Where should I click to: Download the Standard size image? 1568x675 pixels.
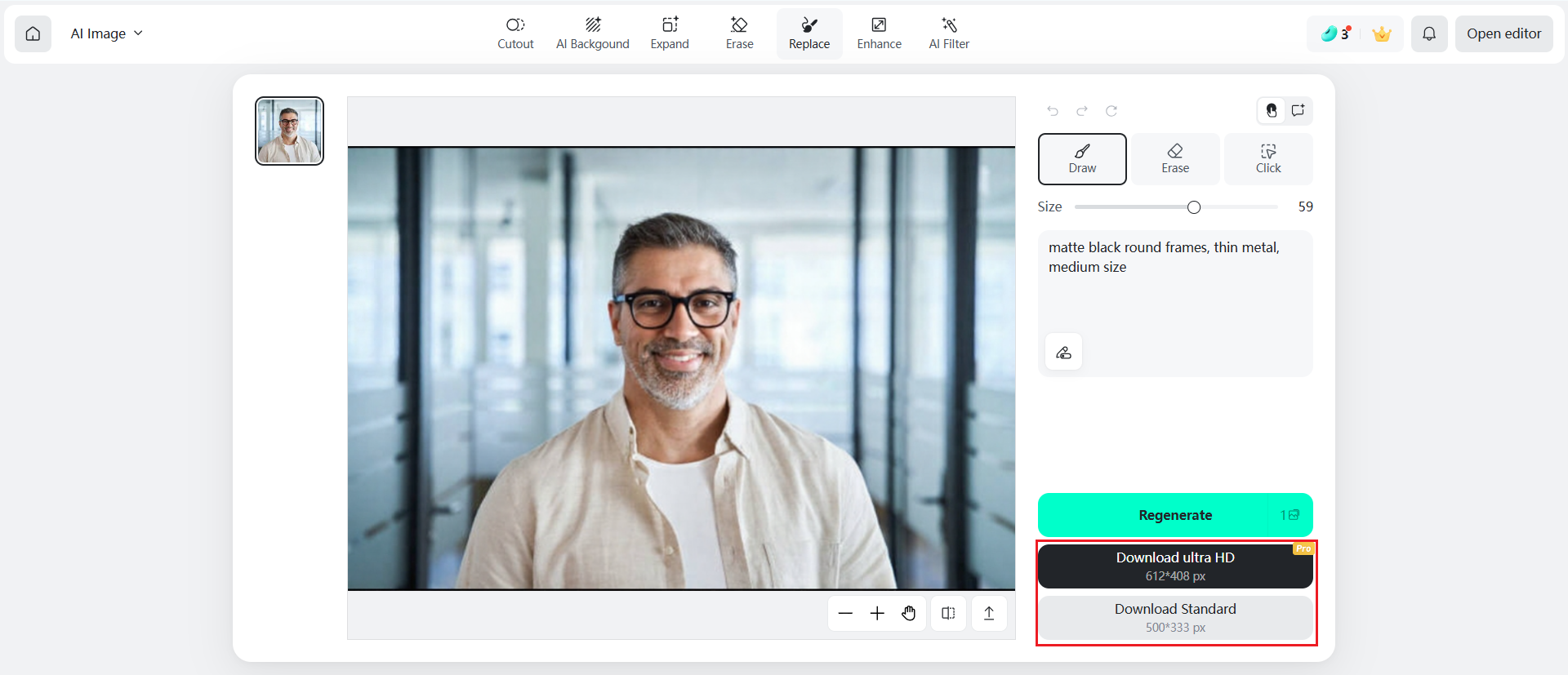(1175, 618)
